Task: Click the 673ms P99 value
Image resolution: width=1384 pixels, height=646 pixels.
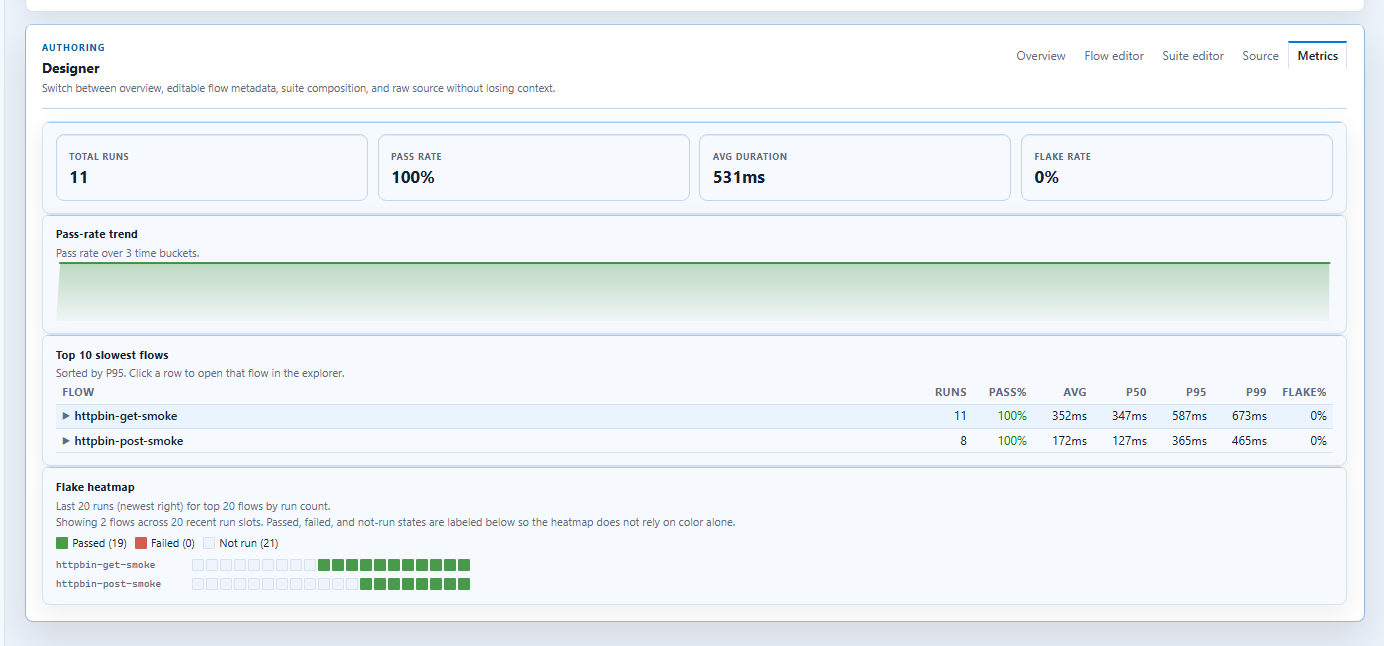Action: (x=1249, y=416)
